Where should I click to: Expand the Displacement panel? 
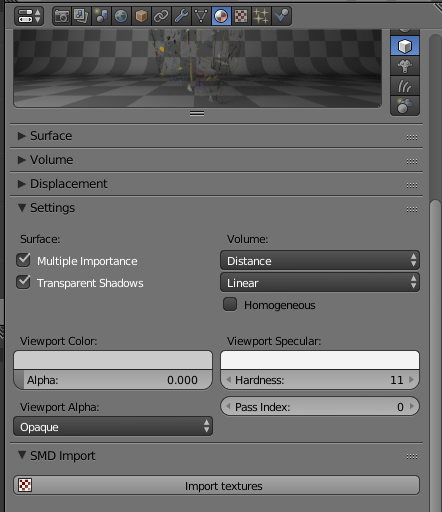point(22,184)
